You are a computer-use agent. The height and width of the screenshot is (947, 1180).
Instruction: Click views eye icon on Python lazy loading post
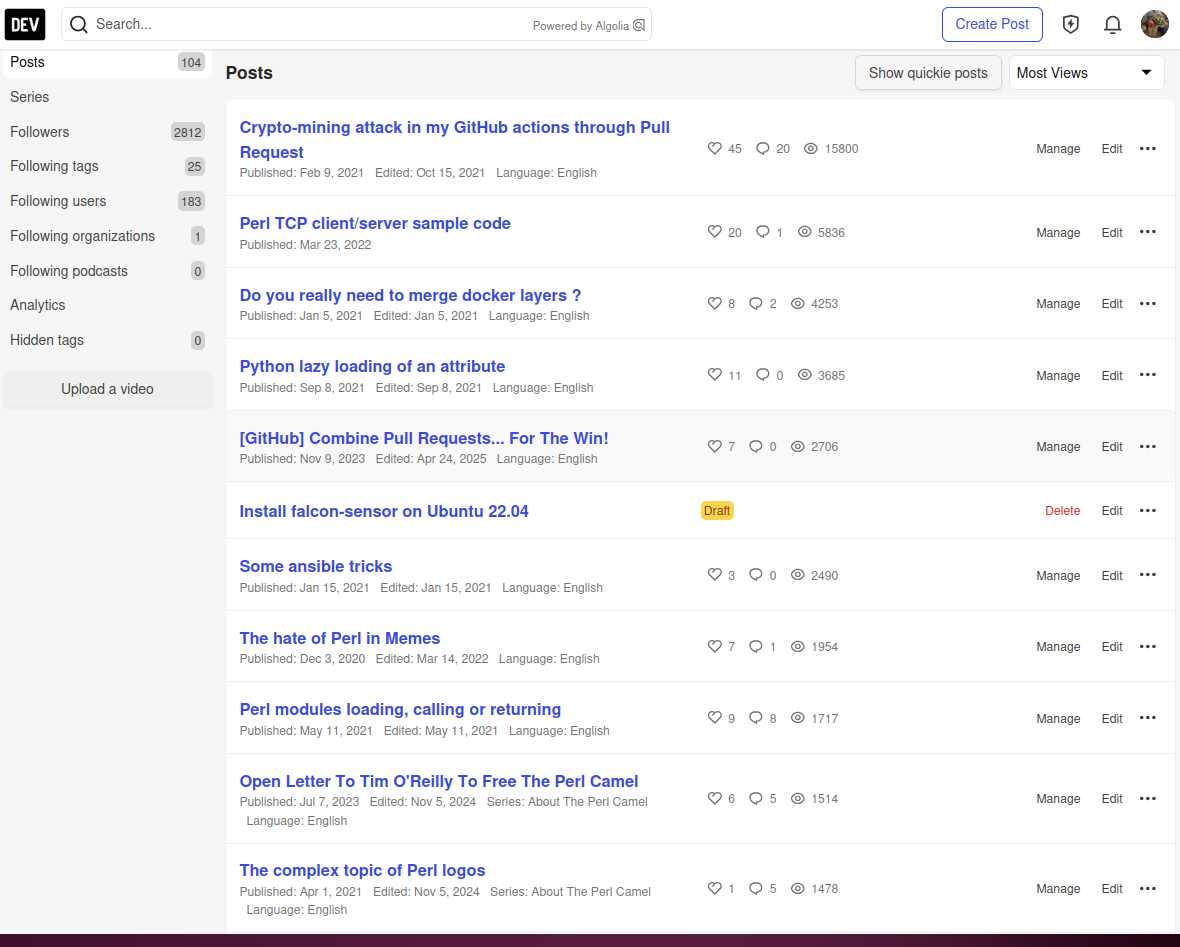(804, 375)
